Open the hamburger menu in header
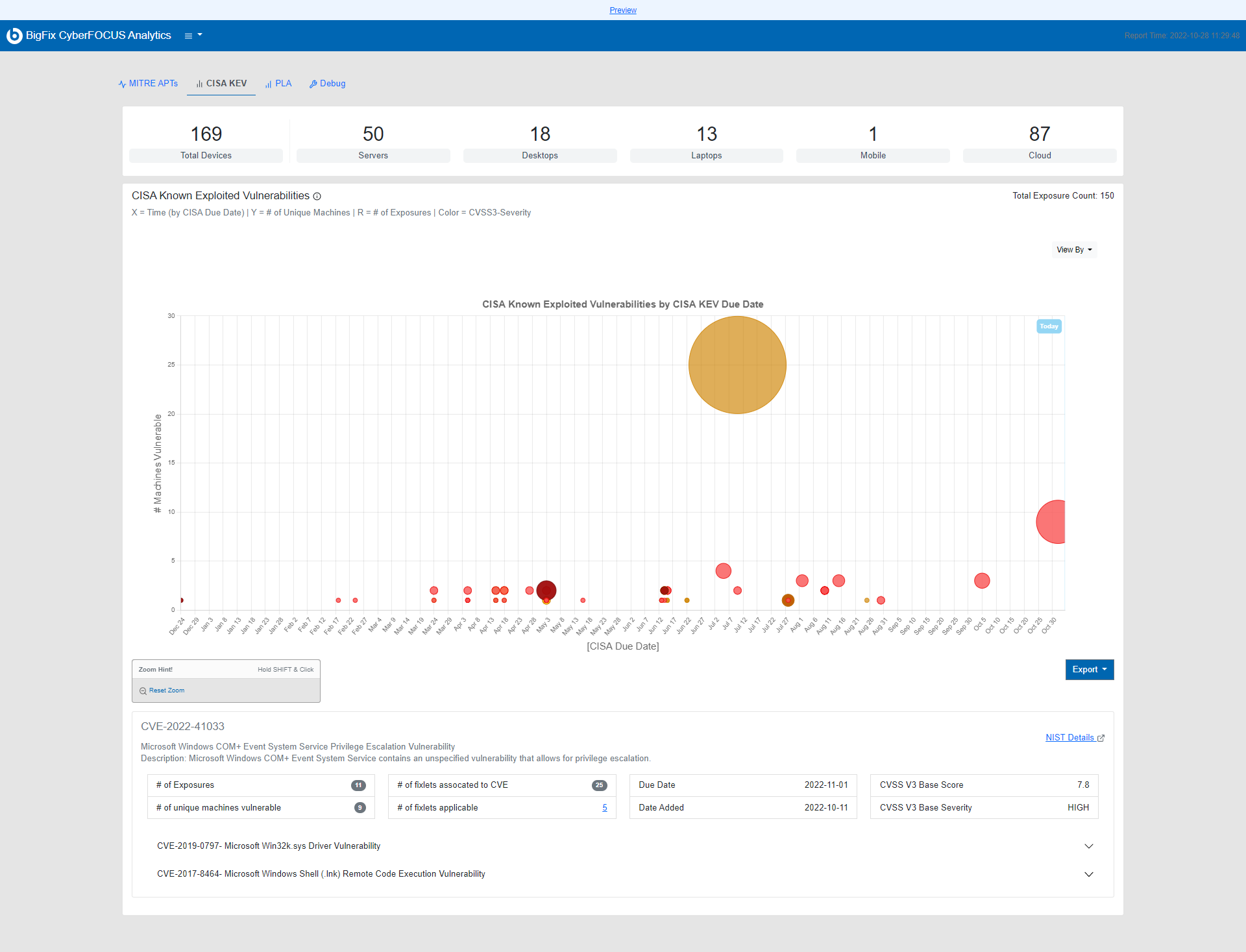 (x=189, y=36)
